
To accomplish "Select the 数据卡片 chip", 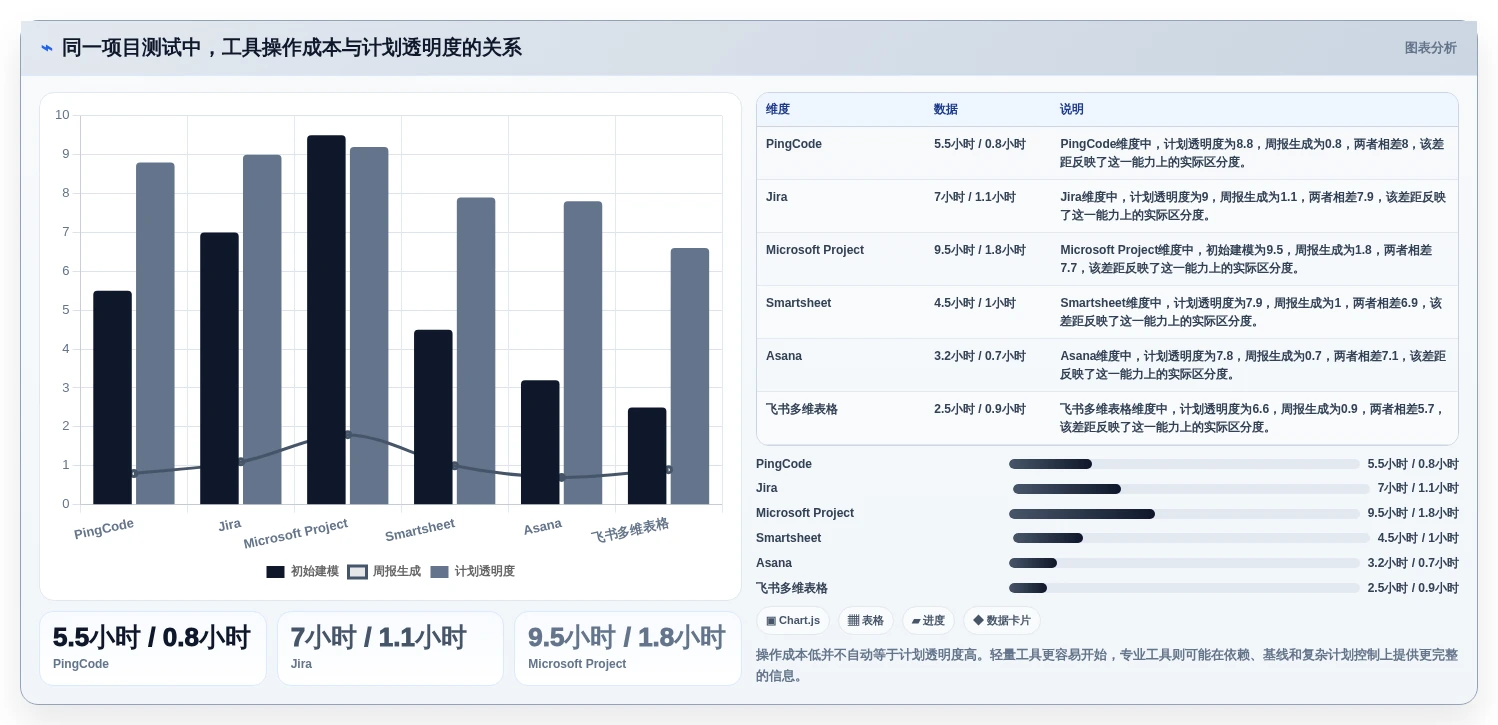I will [x=1001, y=621].
